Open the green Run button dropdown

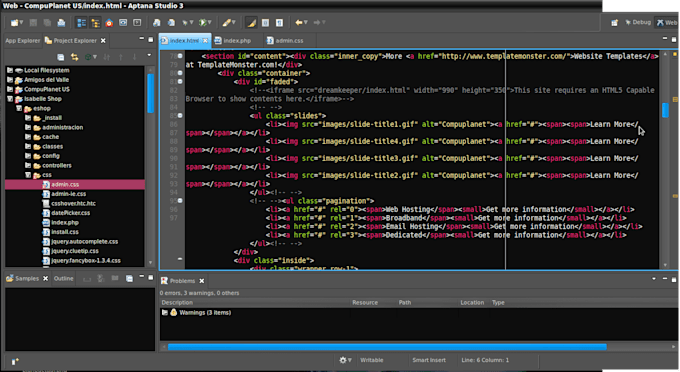[210, 23]
